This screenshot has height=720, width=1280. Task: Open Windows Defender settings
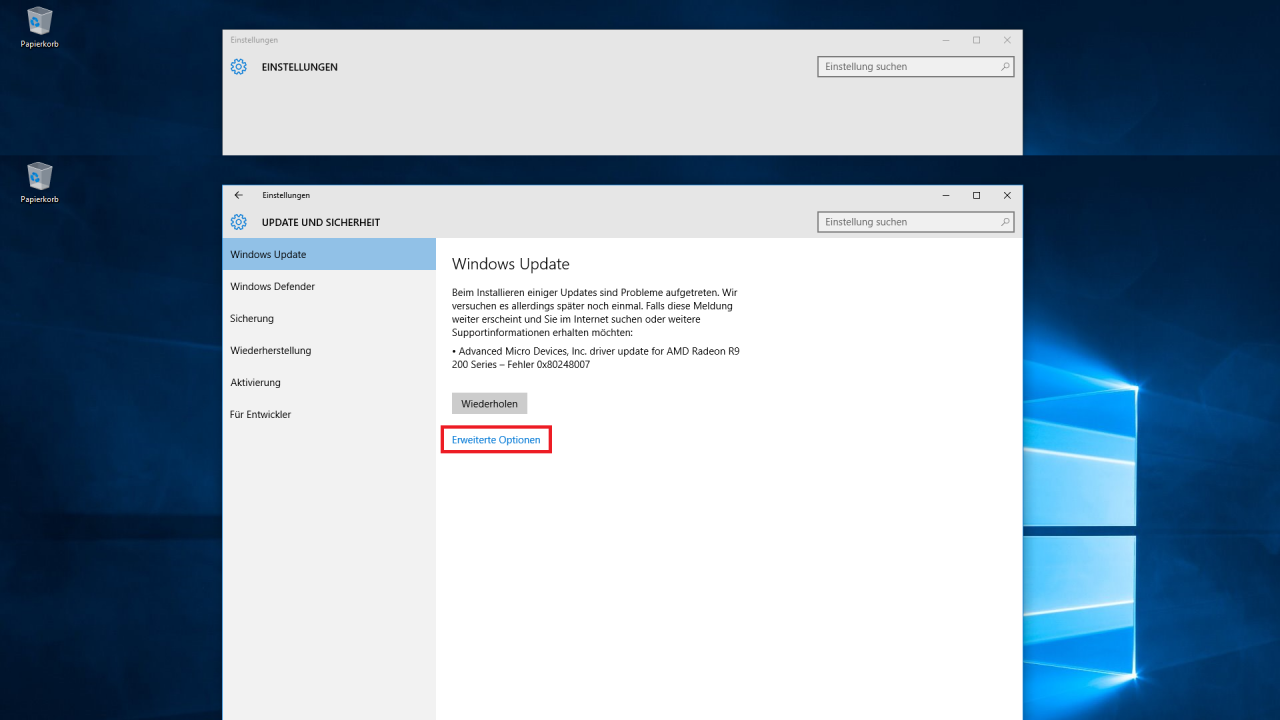[x=329, y=286]
